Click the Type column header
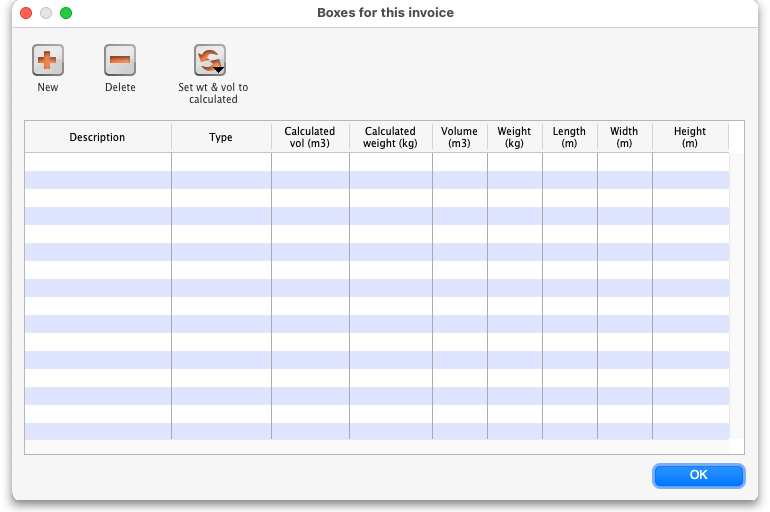 click(x=221, y=138)
